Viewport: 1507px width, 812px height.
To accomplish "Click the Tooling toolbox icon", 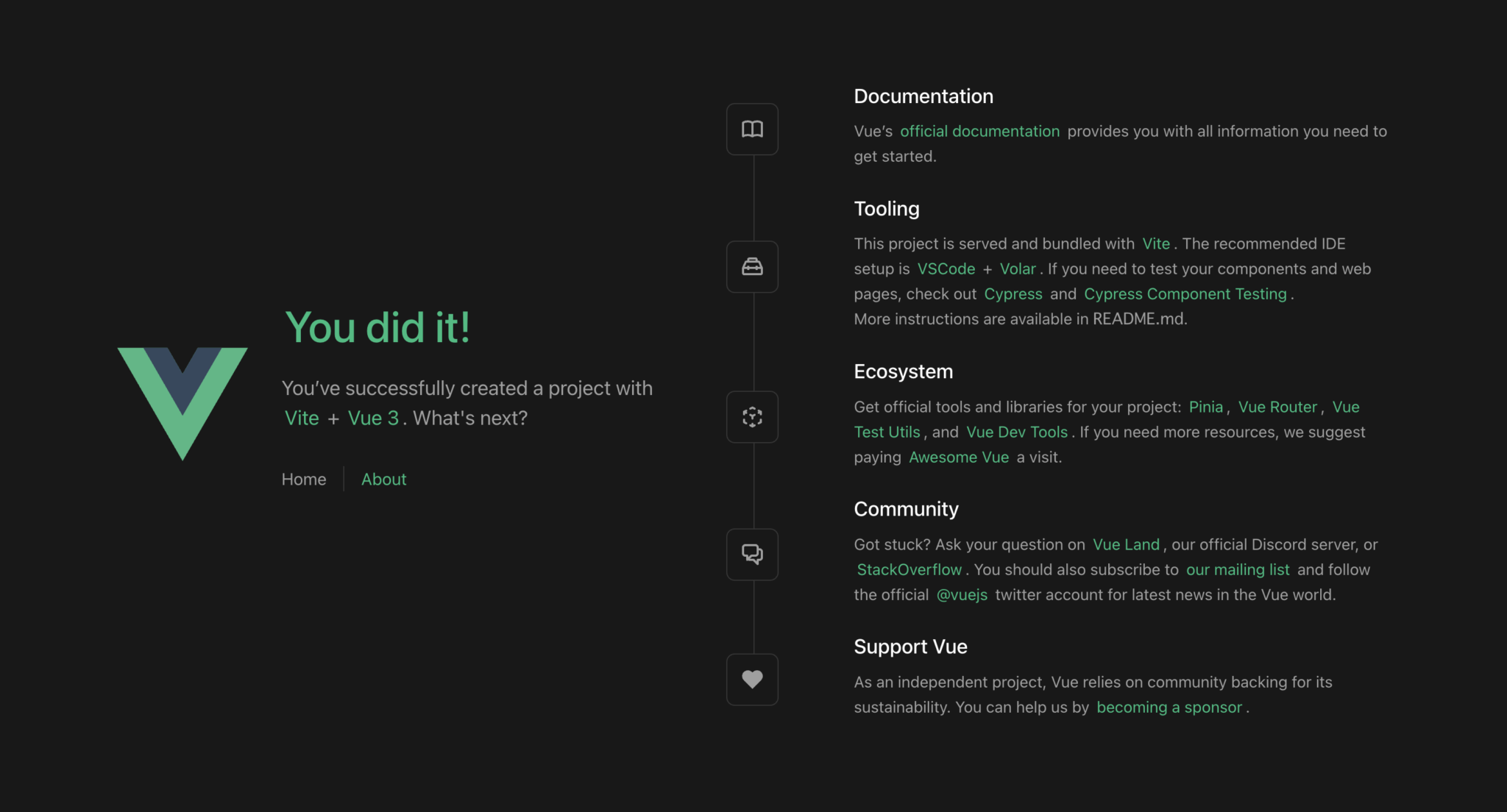I will tap(752, 267).
